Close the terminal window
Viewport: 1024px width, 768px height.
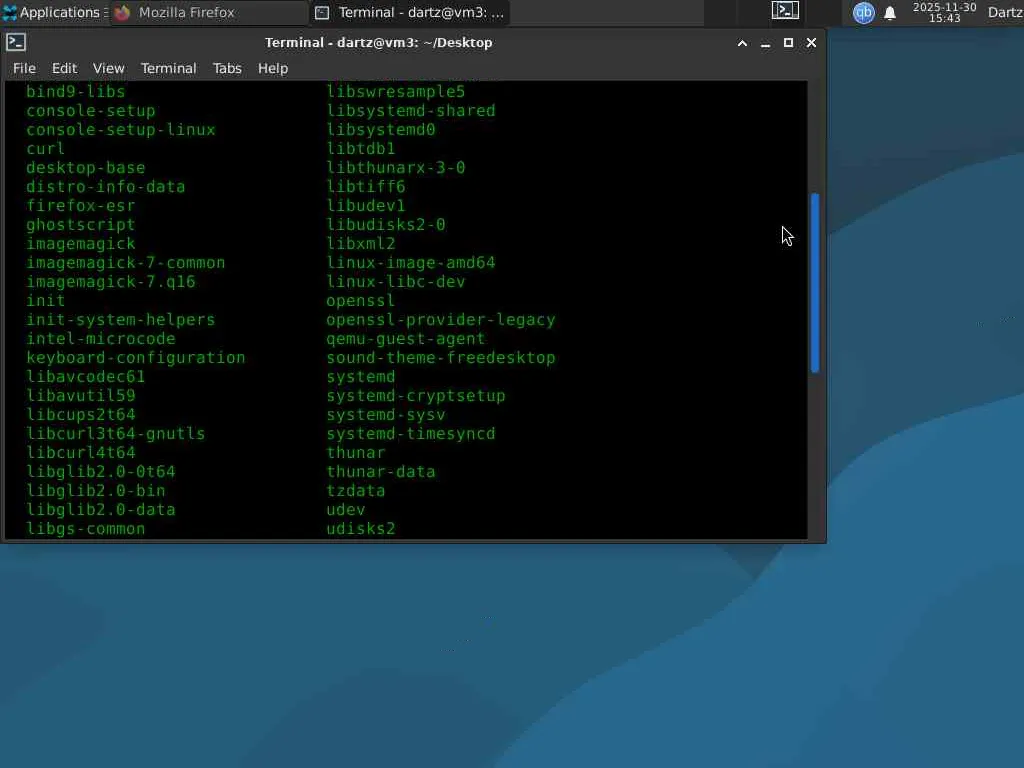point(811,43)
